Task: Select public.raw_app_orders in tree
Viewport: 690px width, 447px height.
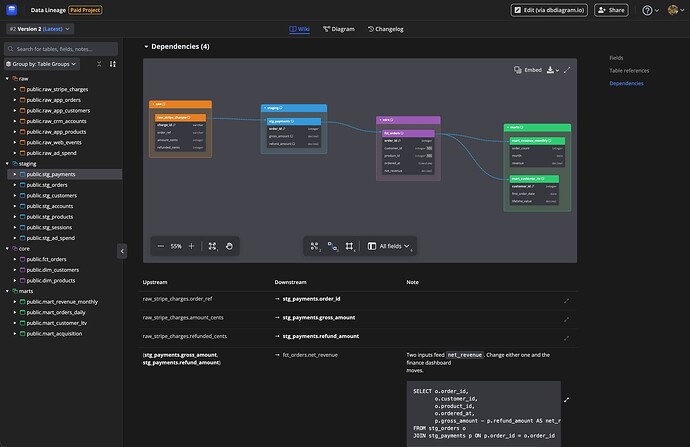Action: 53,100
